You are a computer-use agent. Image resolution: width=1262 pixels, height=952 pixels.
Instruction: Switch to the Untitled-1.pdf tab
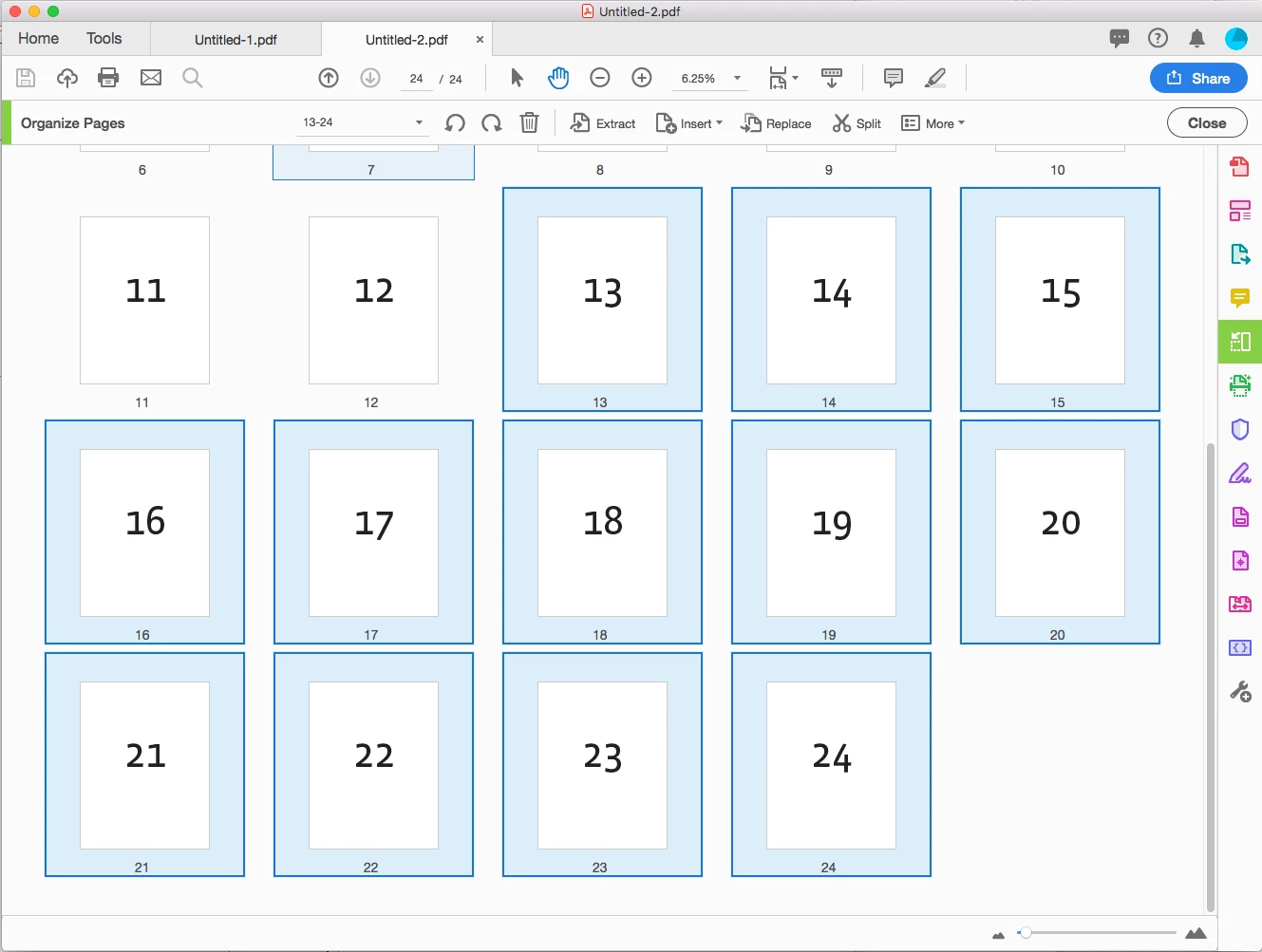pyautogui.click(x=235, y=40)
